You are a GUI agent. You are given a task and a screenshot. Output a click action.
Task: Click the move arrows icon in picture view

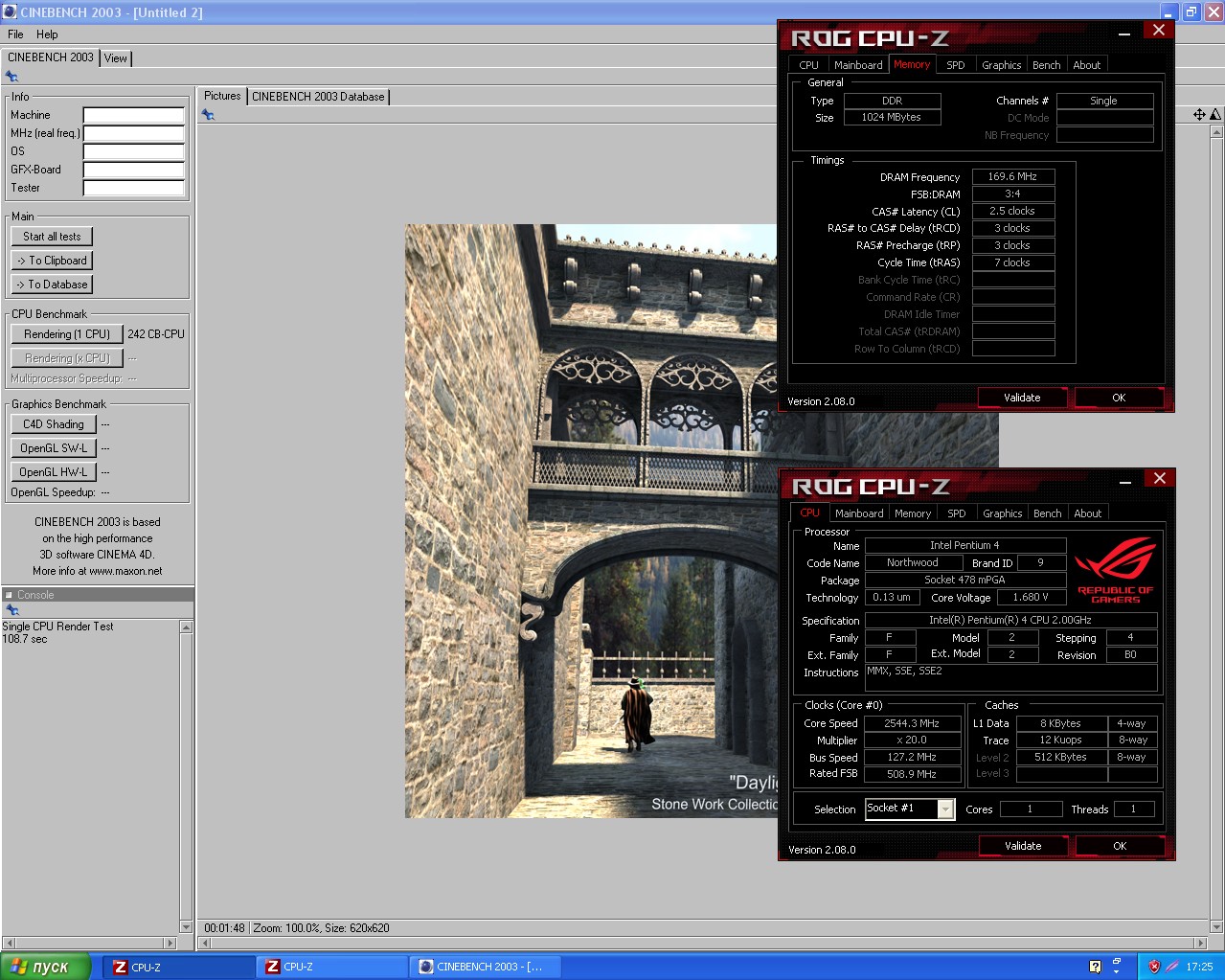click(x=1199, y=115)
